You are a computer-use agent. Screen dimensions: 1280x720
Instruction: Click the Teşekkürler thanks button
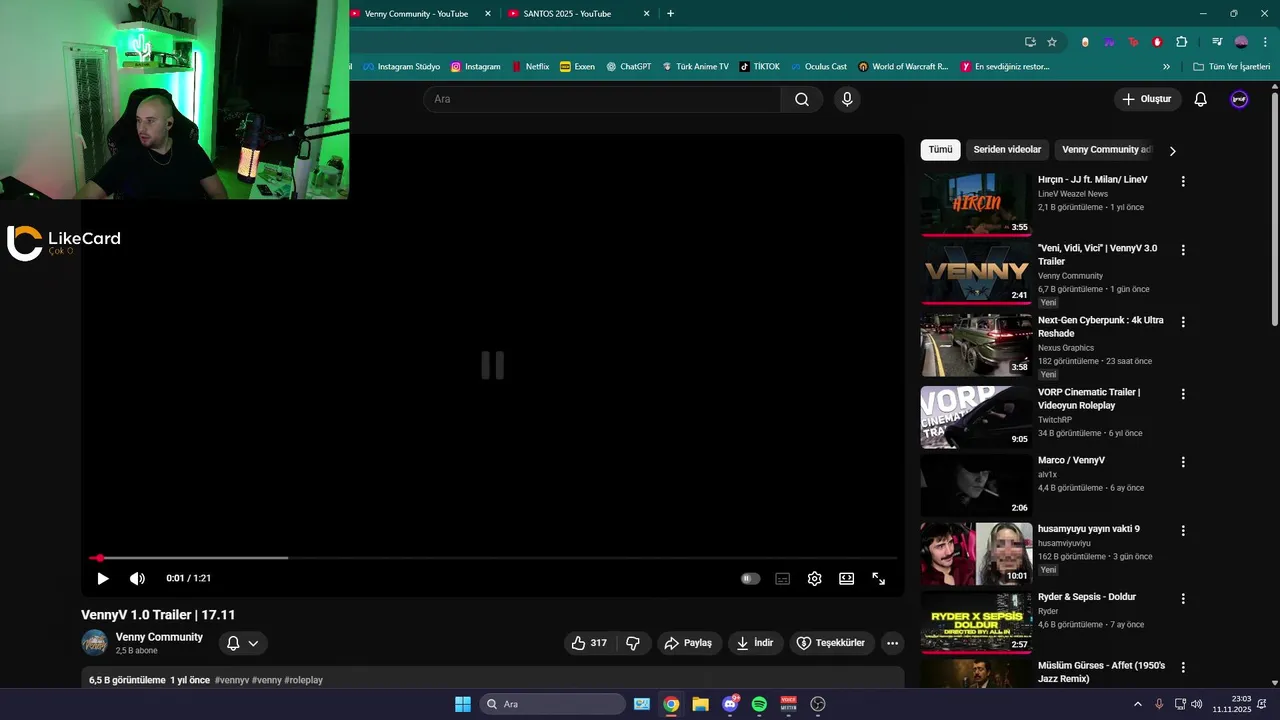pos(832,643)
